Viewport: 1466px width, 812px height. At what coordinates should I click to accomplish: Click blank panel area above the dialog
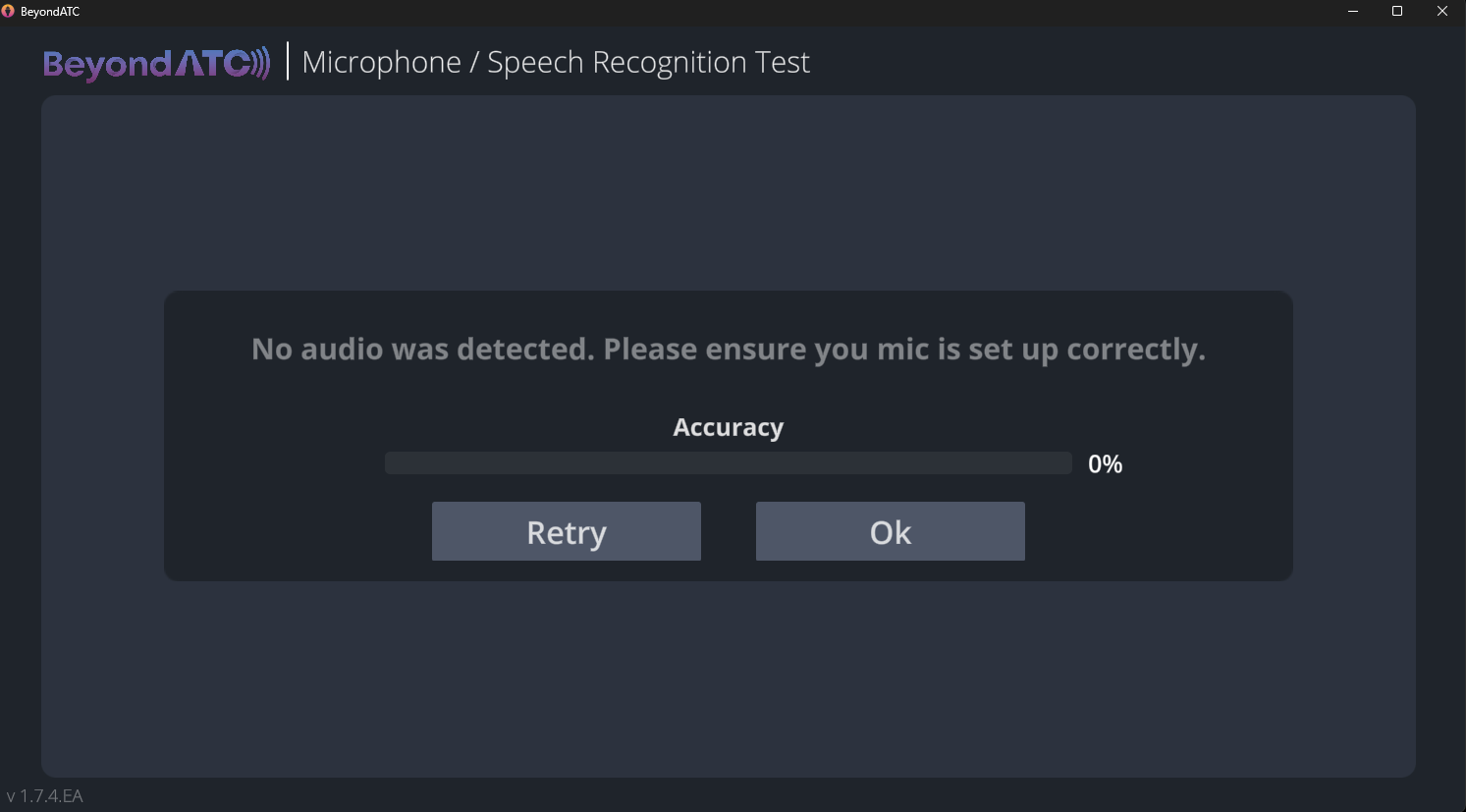[728, 196]
